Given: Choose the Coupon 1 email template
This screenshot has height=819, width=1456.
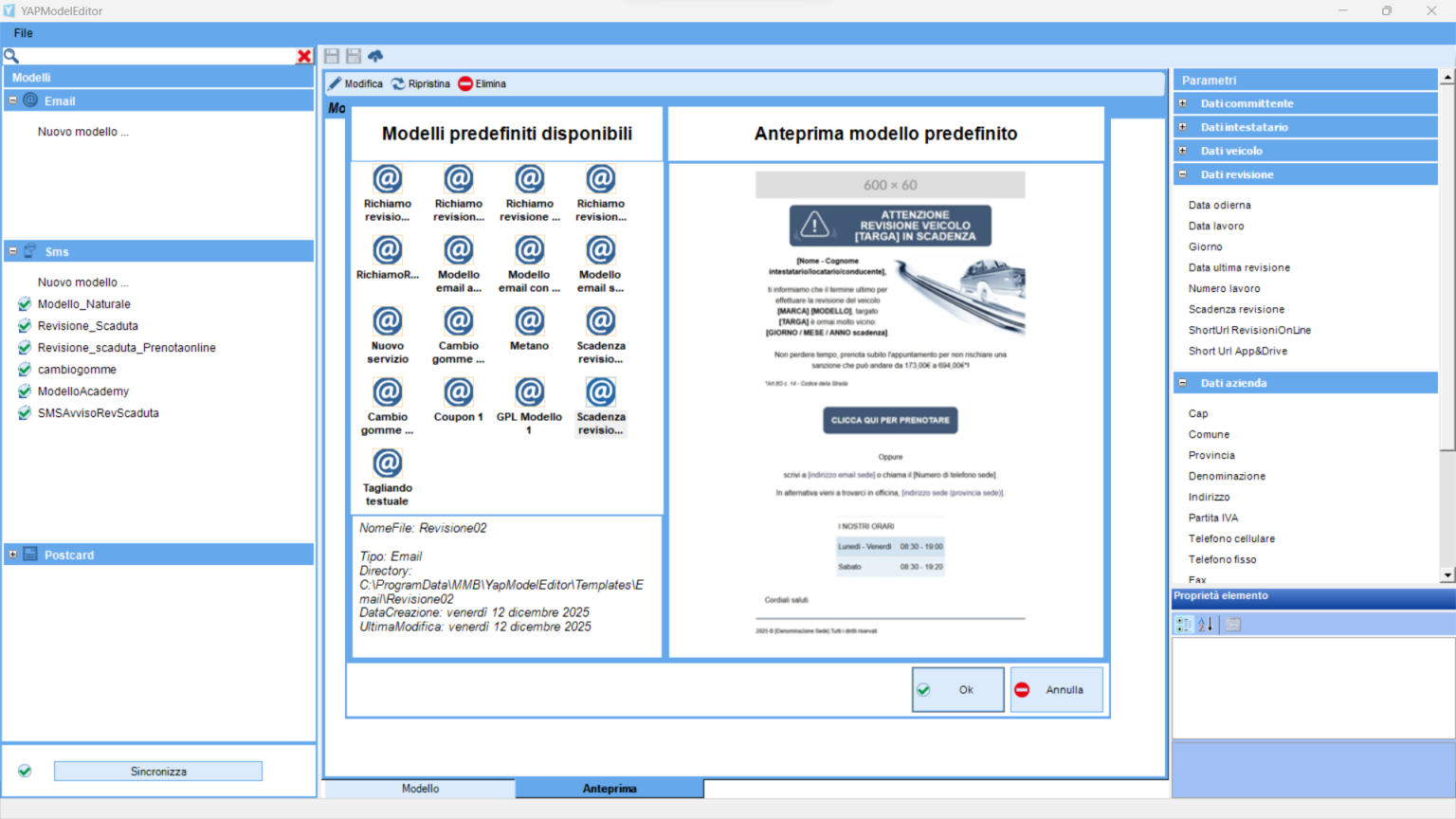Looking at the screenshot, I should [x=459, y=392].
